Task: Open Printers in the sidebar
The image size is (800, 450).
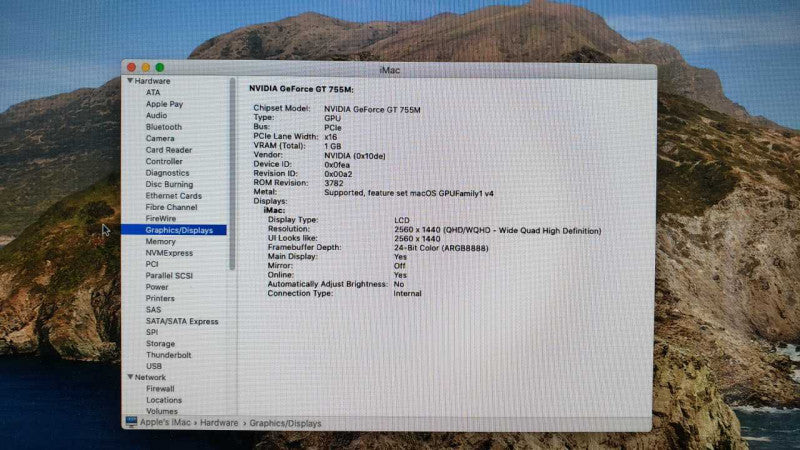Action: coord(160,298)
